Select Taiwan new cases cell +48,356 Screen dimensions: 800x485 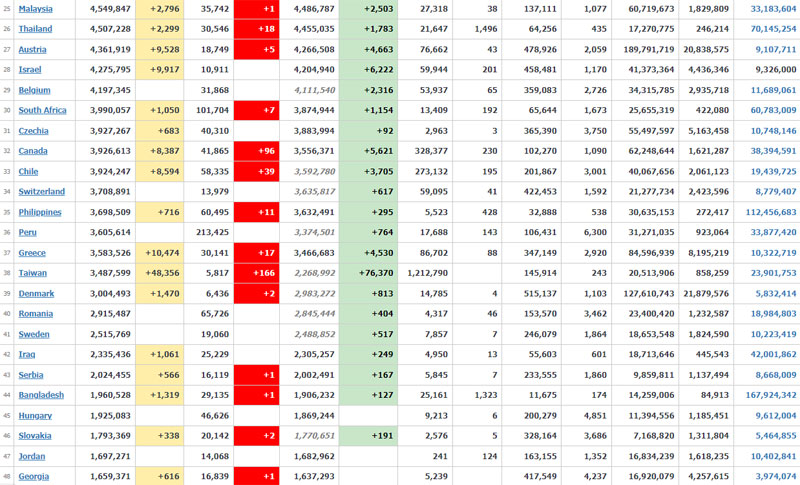pyautogui.click(x=159, y=273)
